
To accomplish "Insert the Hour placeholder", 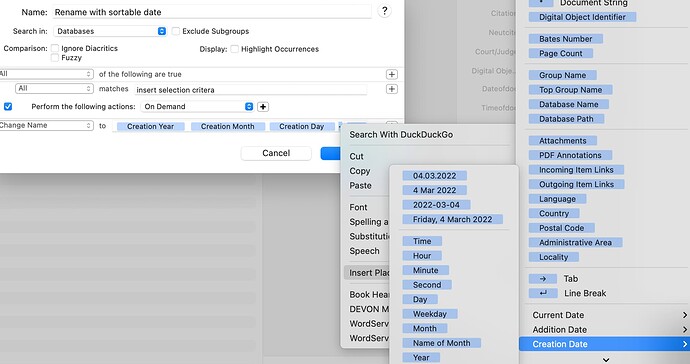I will (x=422, y=256).
